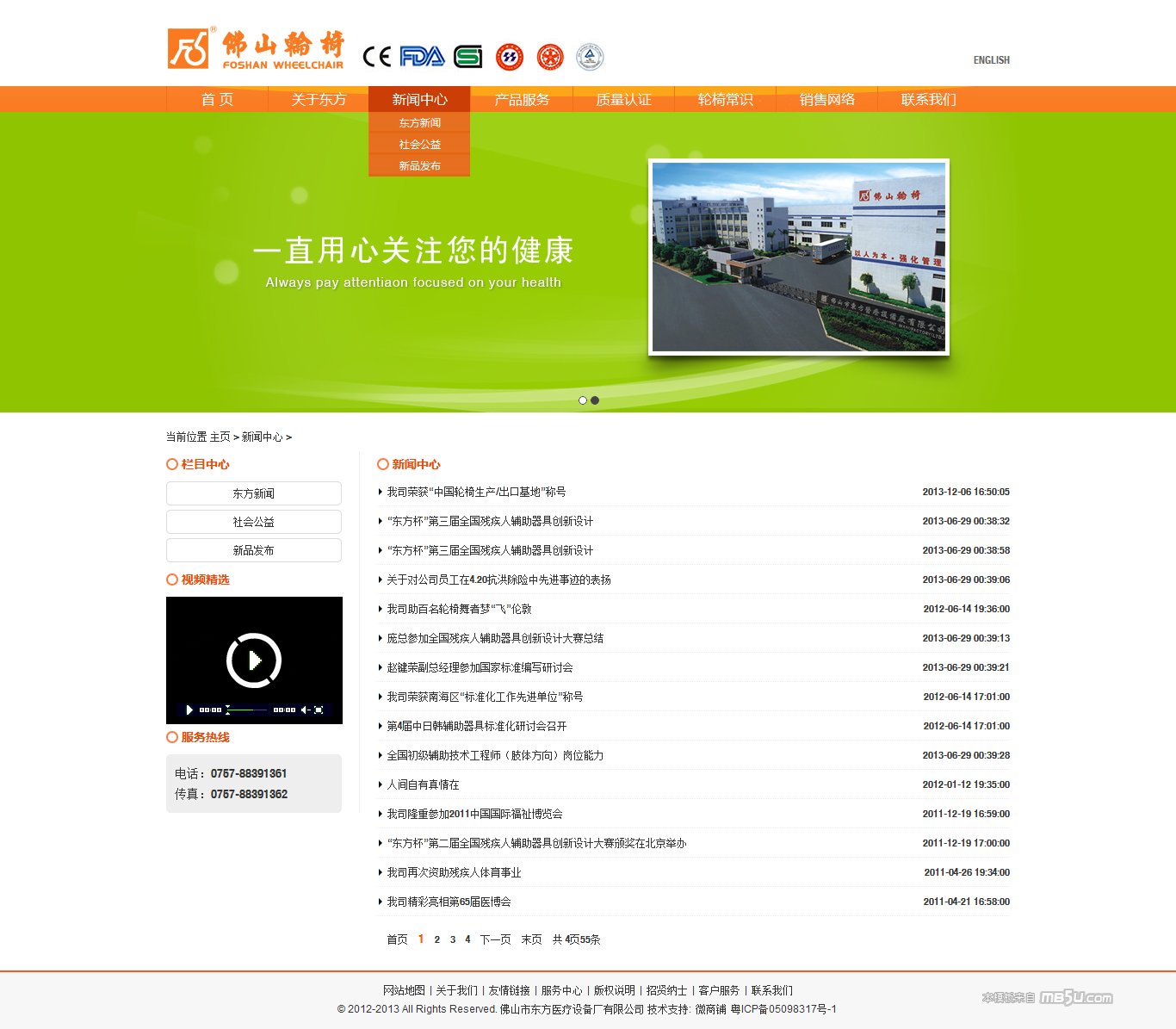
Task: Click the large circular play button on the video
Action: point(254,660)
